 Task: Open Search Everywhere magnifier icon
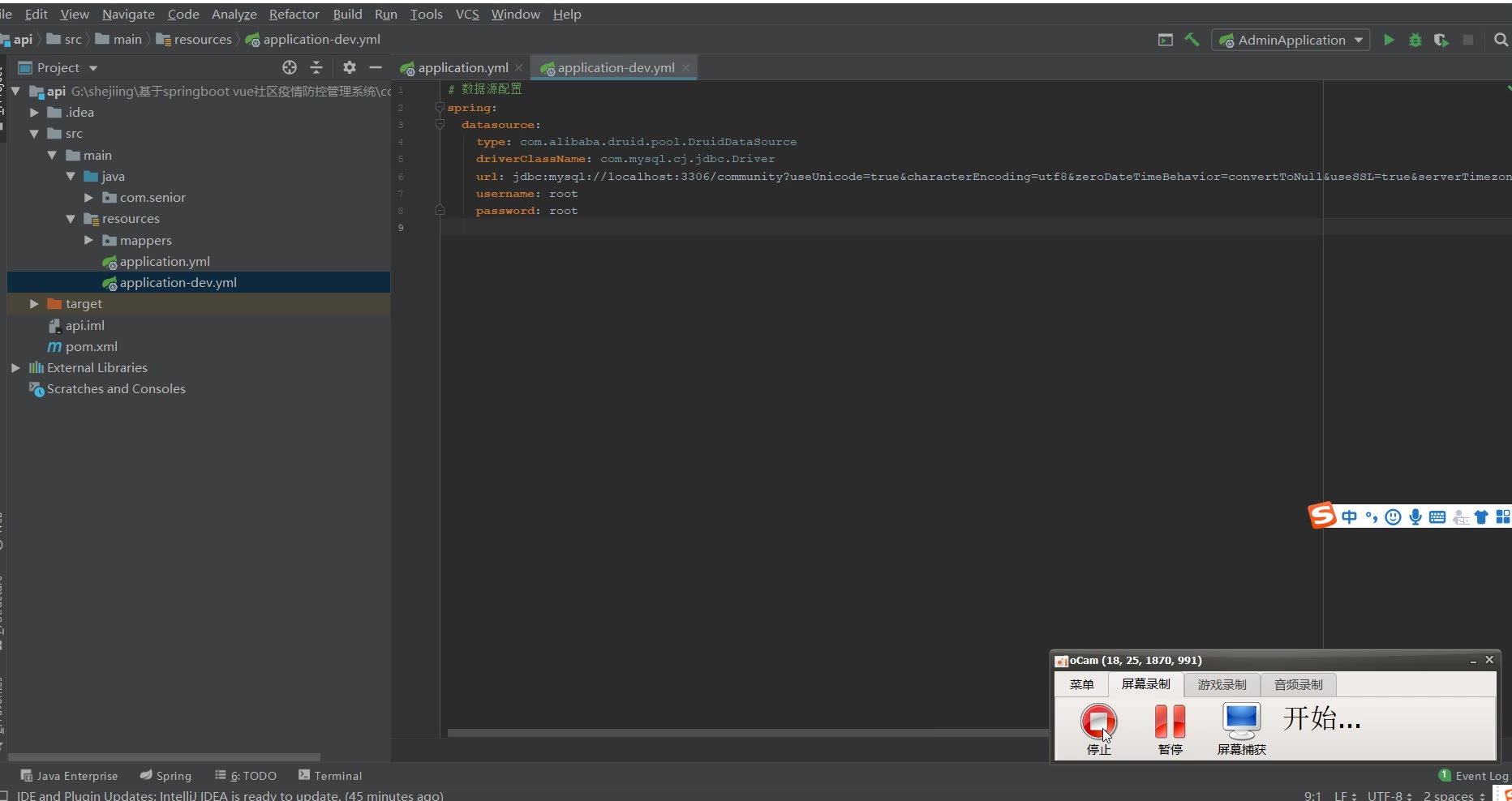click(1501, 40)
